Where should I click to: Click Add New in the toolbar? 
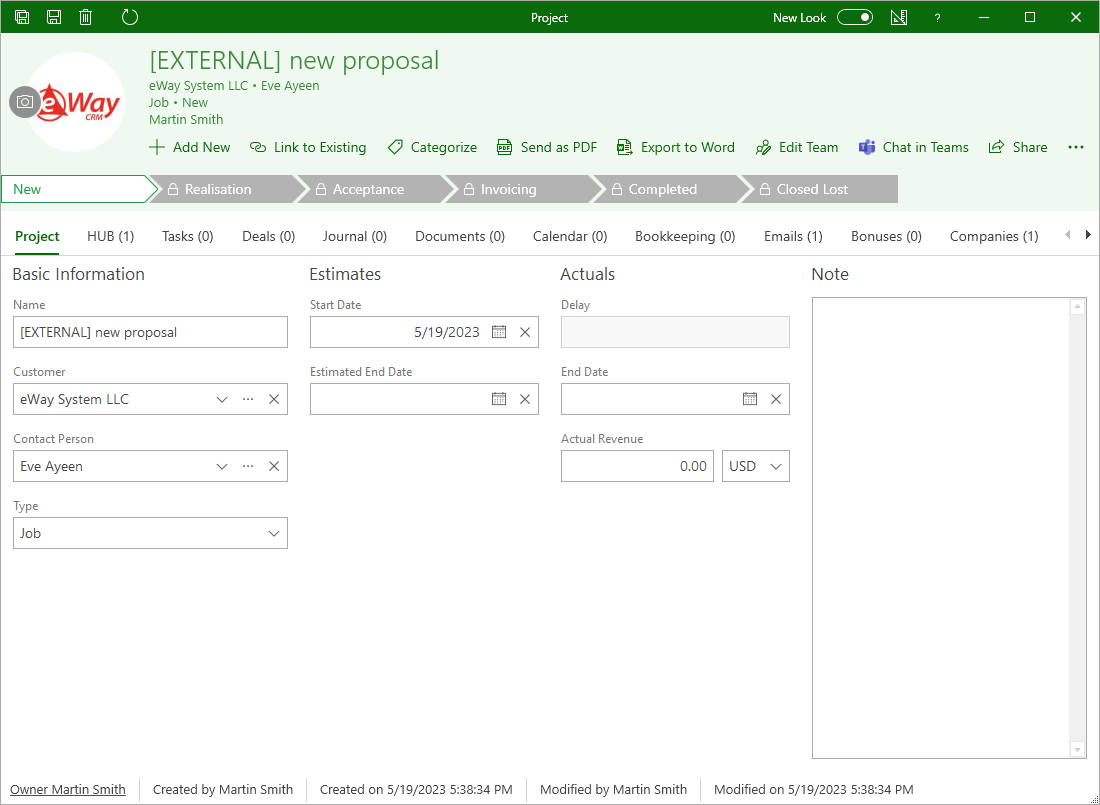coord(190,147)
